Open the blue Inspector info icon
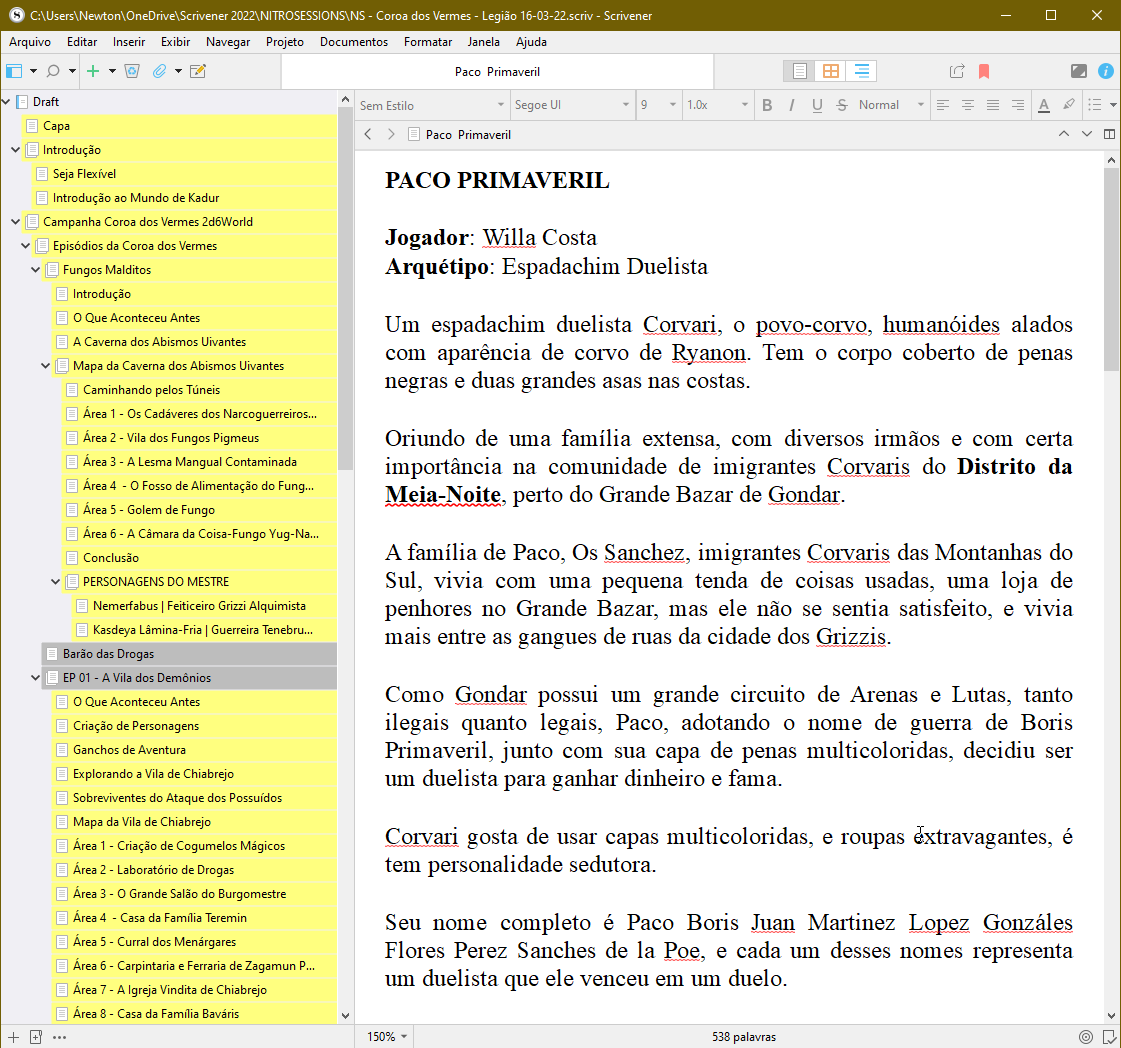This screenshot has height=1048, width=1121. tap(1105, 71)
